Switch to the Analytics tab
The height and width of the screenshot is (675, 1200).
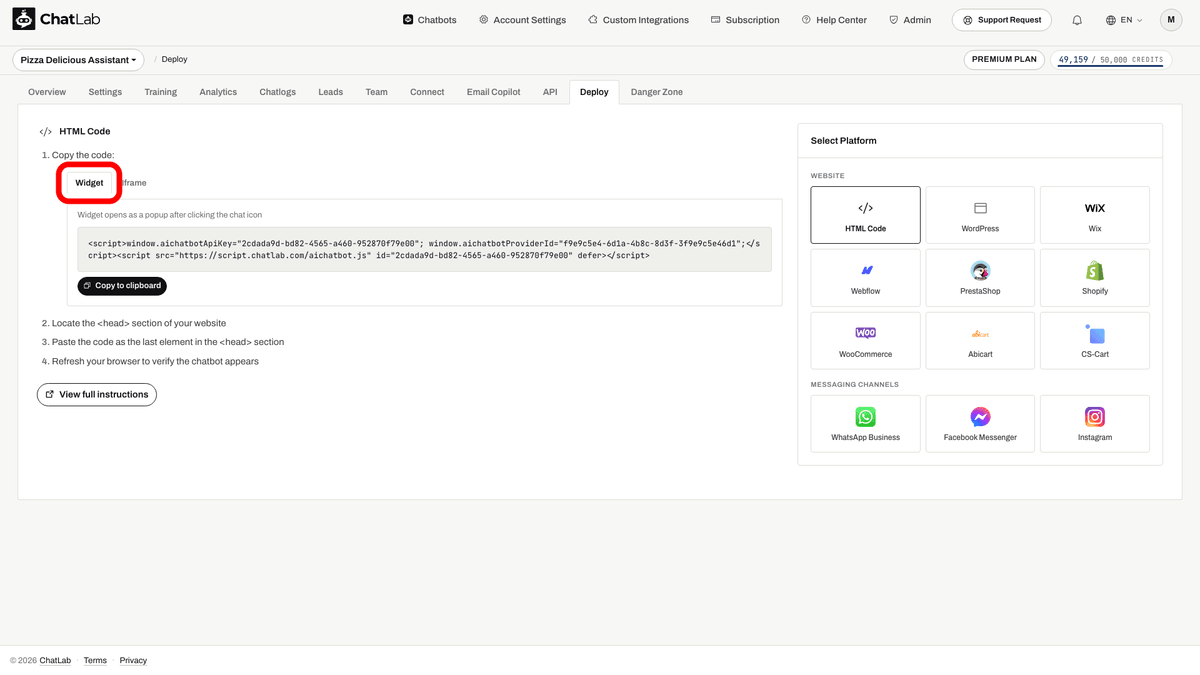tap(218, 92)
